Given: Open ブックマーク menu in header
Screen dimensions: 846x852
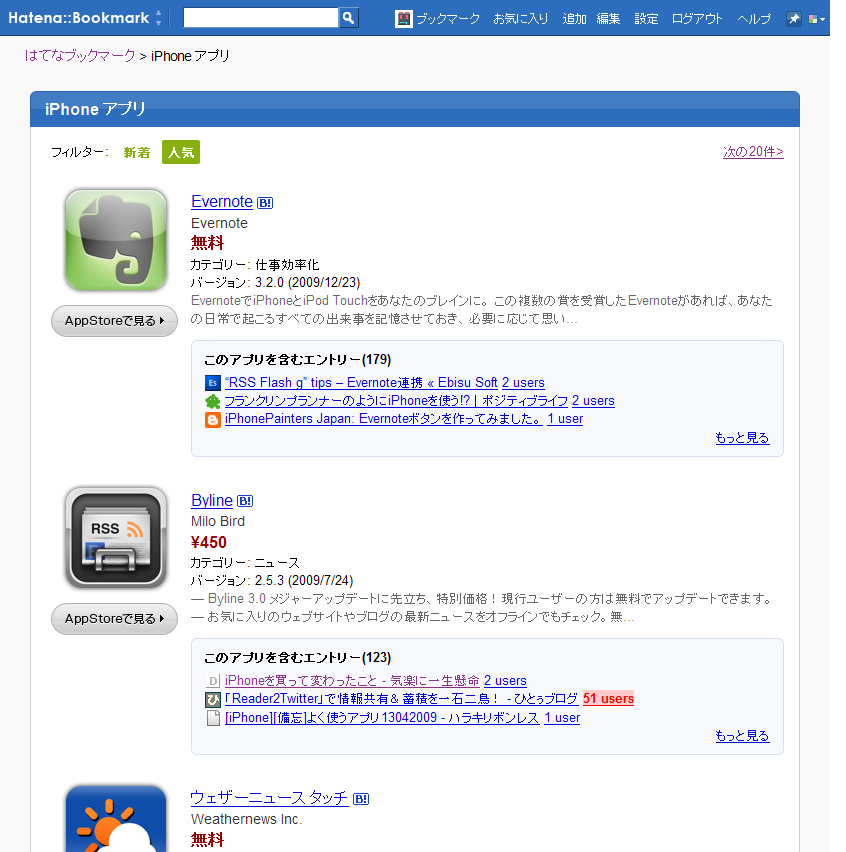Looking at the screenshot, I should point(448,19).
